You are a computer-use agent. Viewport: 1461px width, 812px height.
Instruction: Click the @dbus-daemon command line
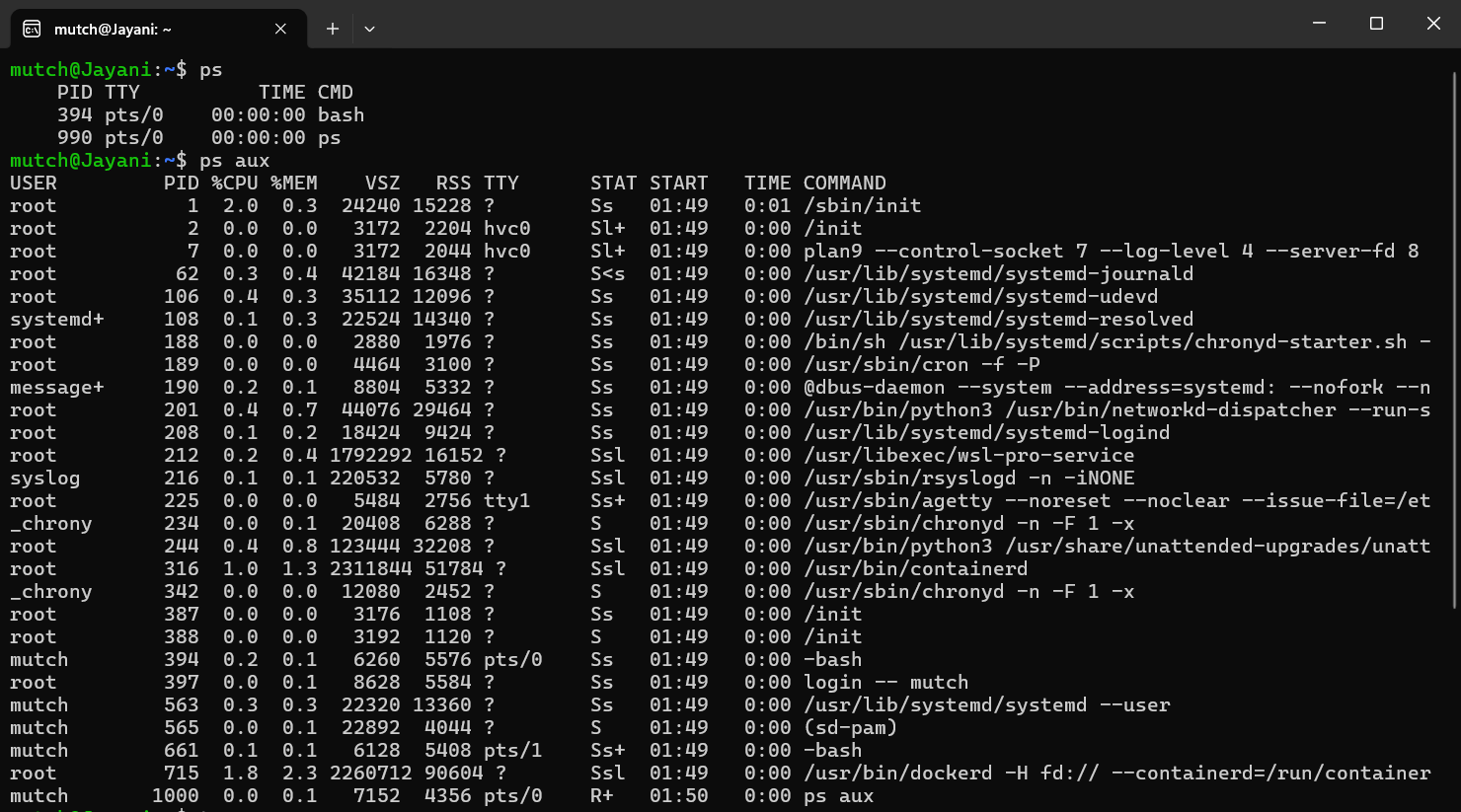(1117, 388)
